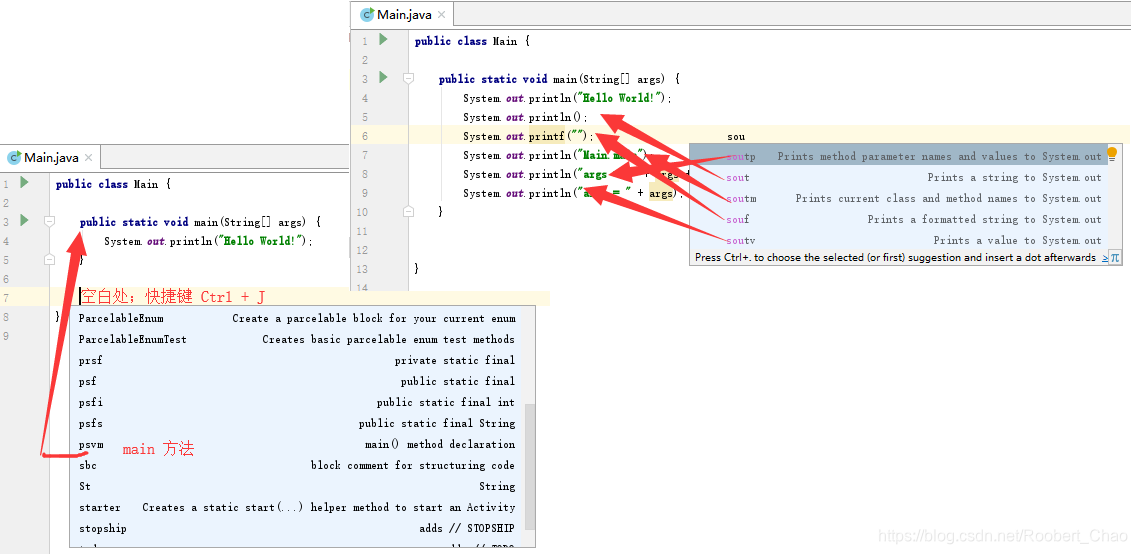Collapse main method fold marker in left editor
This screenshot has height=554, width=1137.
pos(49,222)
